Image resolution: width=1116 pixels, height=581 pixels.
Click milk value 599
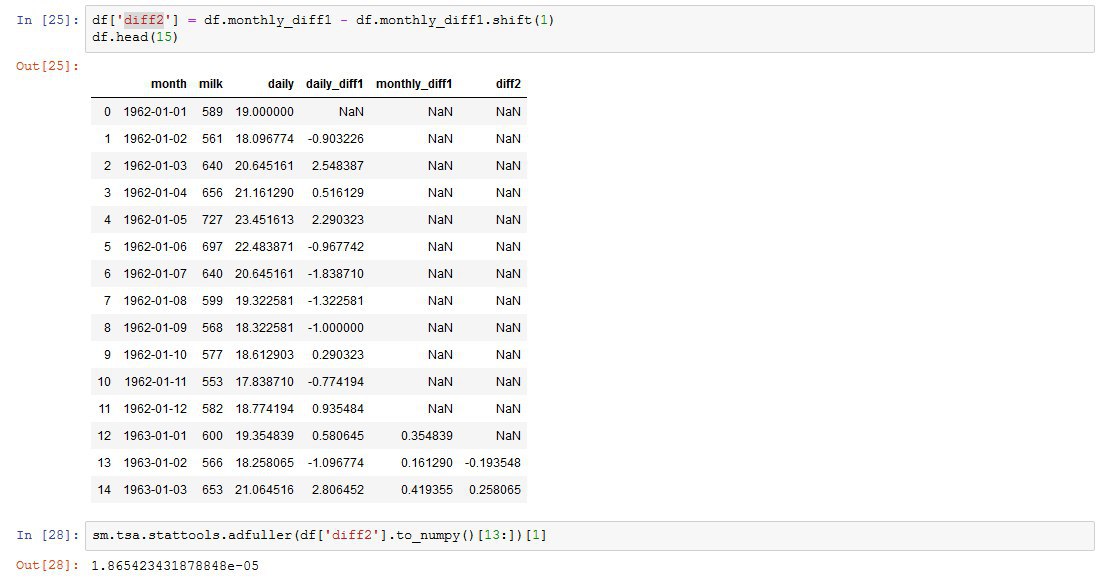(x=212, y=301)
